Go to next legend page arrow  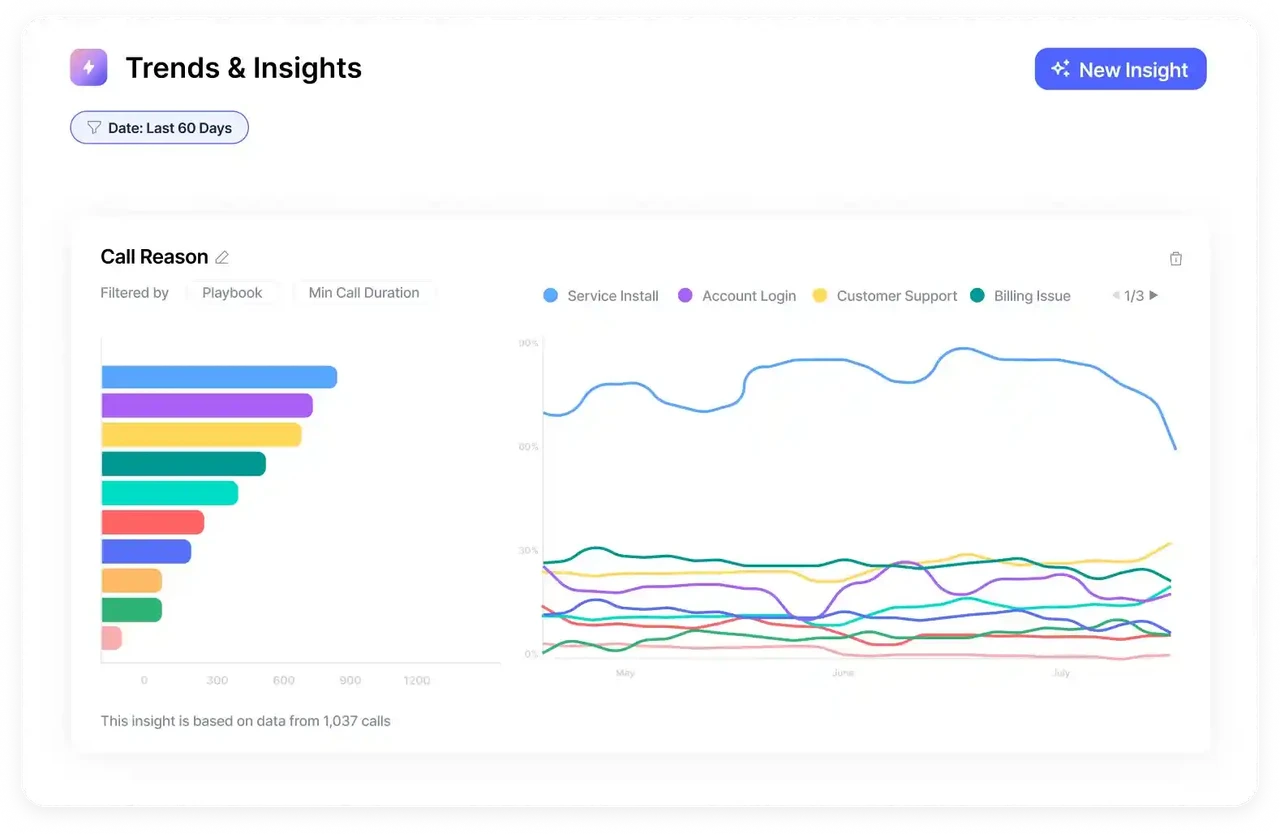coord(1153,295)
